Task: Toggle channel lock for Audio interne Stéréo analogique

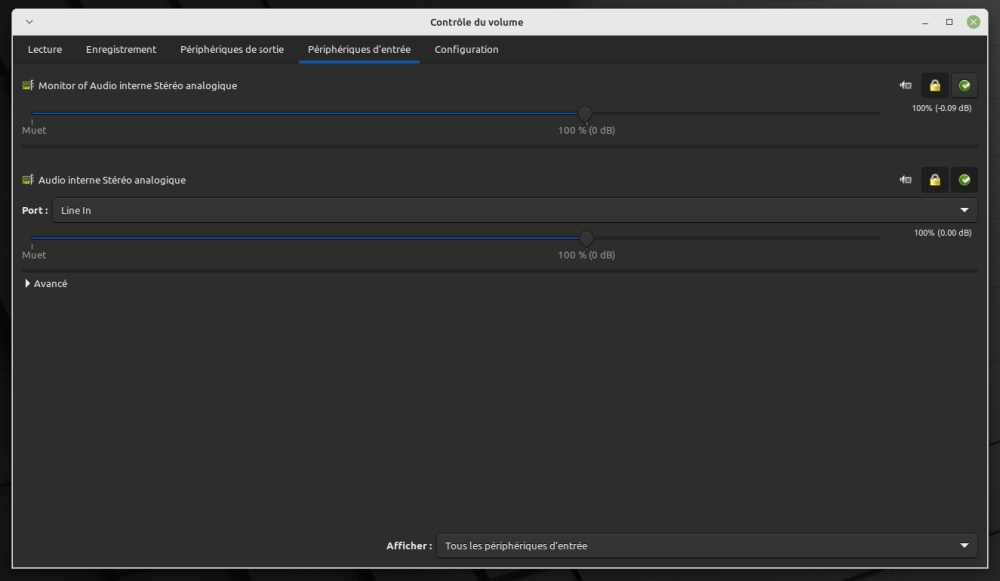Action: (935, 180)
